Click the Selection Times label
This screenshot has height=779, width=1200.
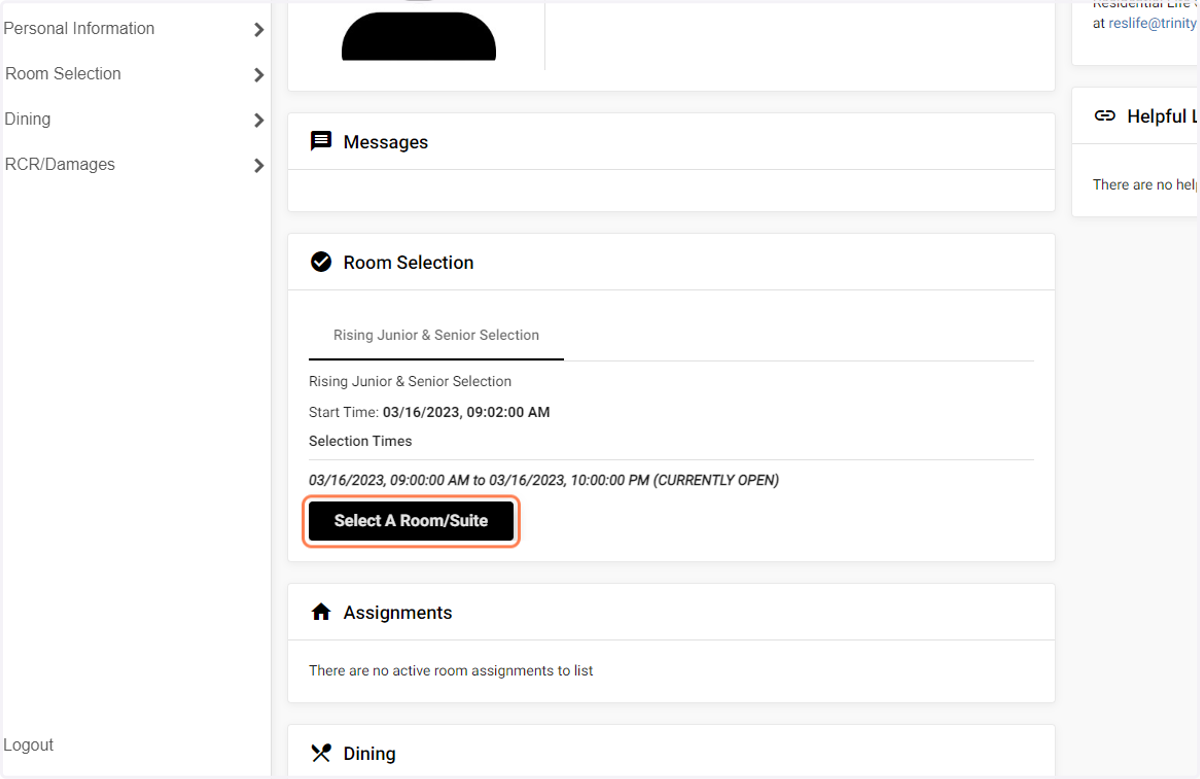click(x=360, y=441)
